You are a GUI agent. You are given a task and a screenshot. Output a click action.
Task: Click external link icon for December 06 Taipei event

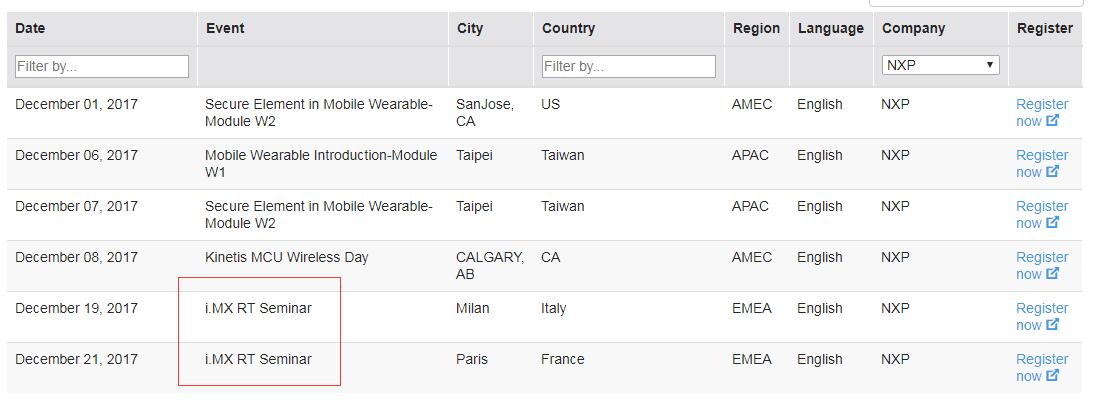1052,172
